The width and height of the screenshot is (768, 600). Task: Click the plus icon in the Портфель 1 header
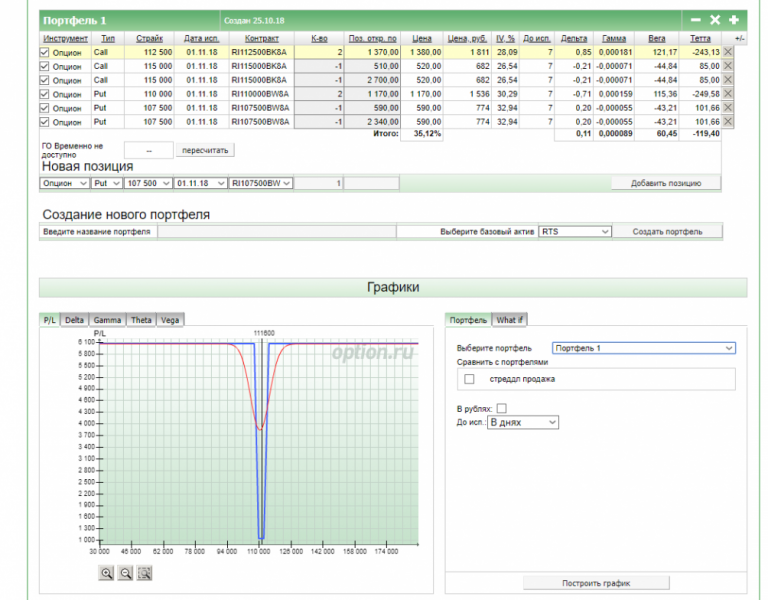pos(734,20)
